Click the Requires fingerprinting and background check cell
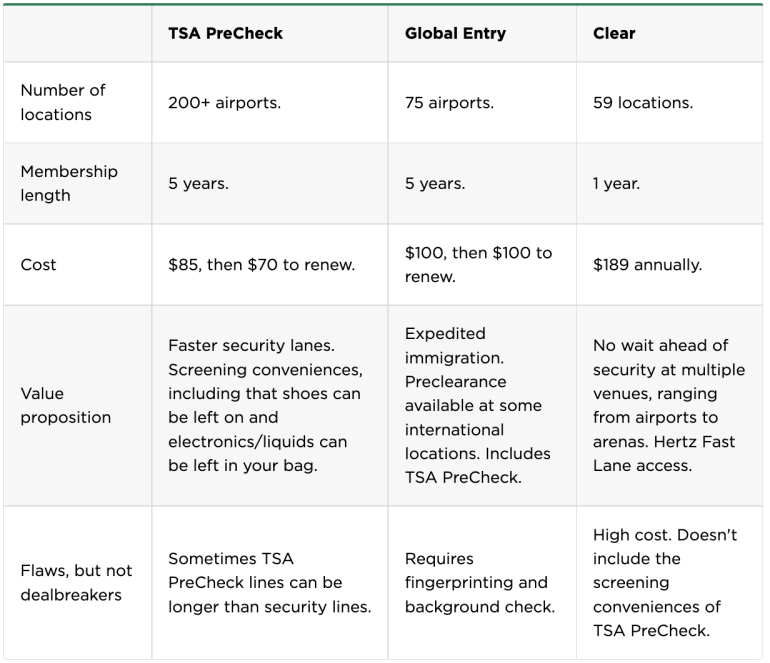This screenshot has height=663, width=770. [x=476, y=582]
